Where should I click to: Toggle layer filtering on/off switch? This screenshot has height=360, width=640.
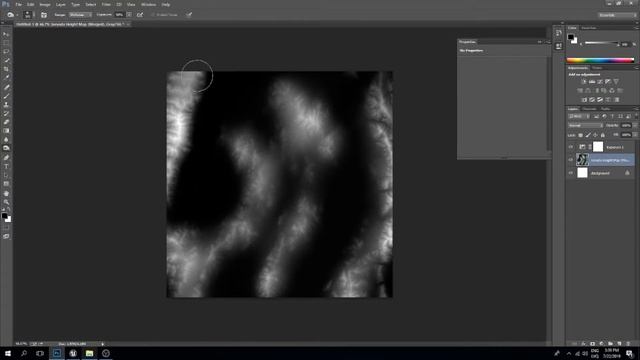[636, 116]
